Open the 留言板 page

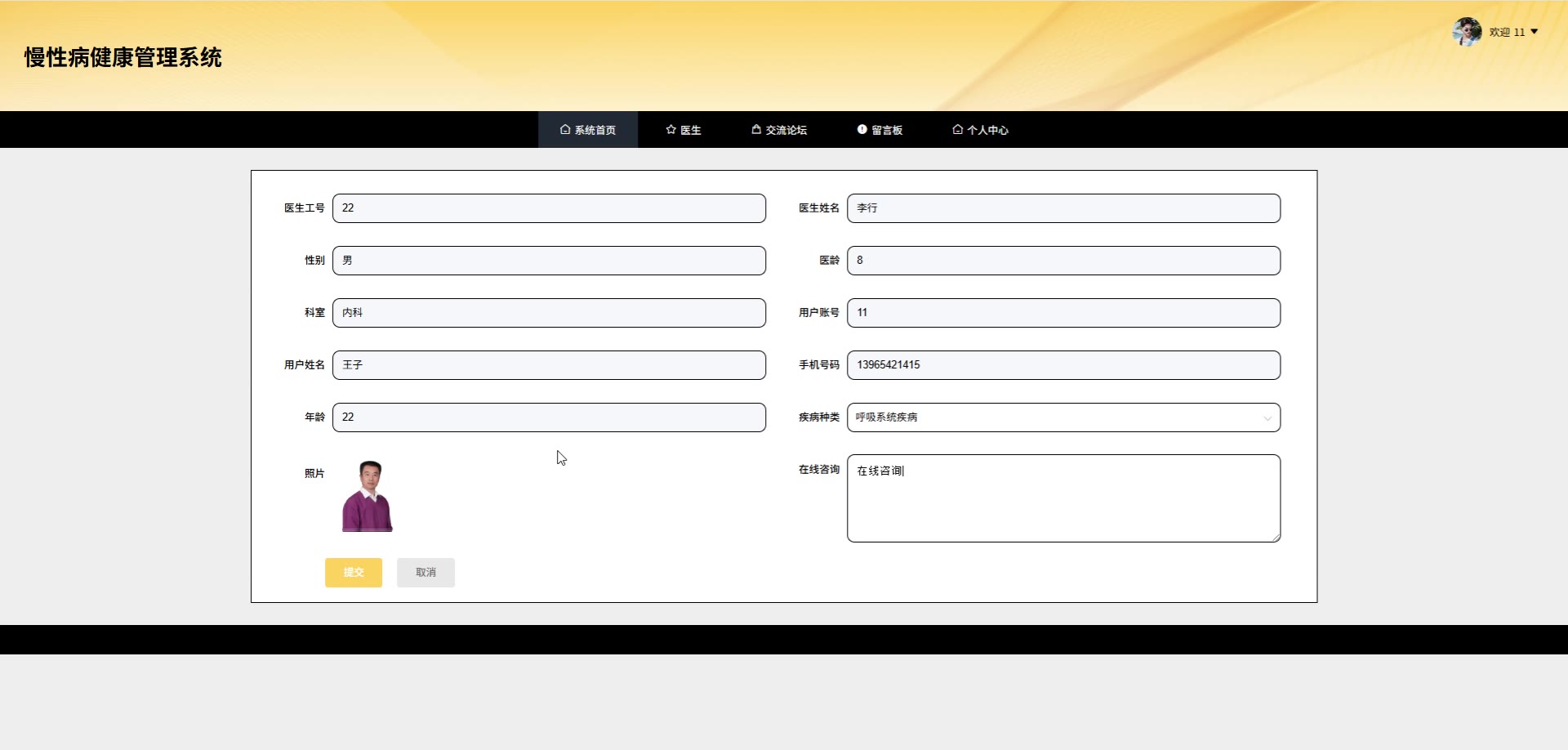pyautogui.click(x=880, y=130)
